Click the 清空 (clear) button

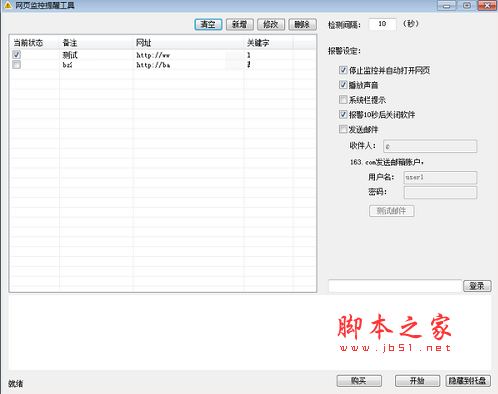pos(208,24)
